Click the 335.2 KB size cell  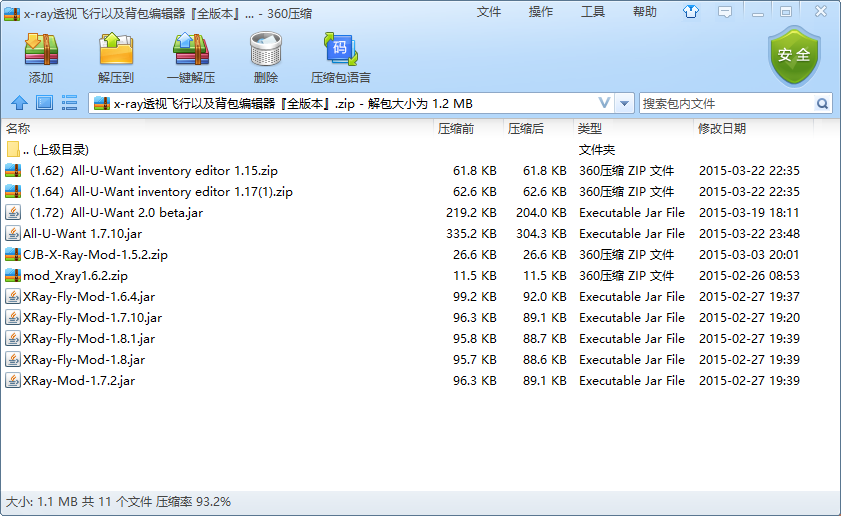pyautogui.click(x=471, y=233)
